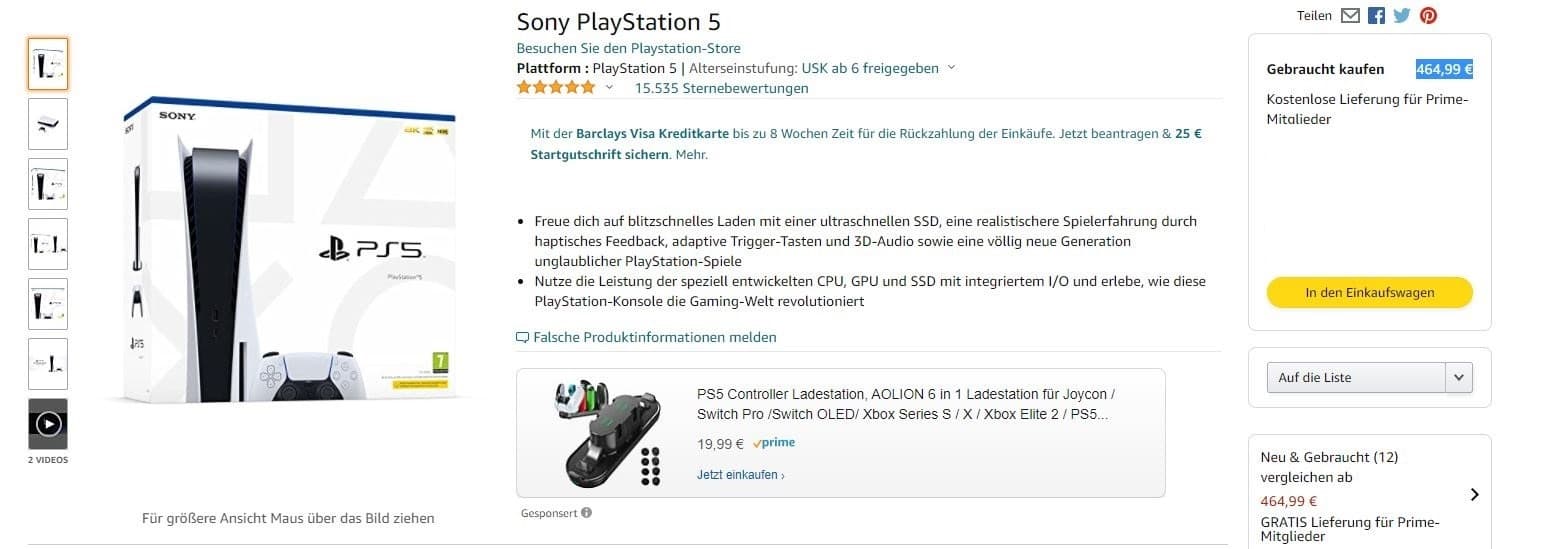Expand the USK age rating dropdown
This screenshot has height=549, width=1545.
[951, 68]
